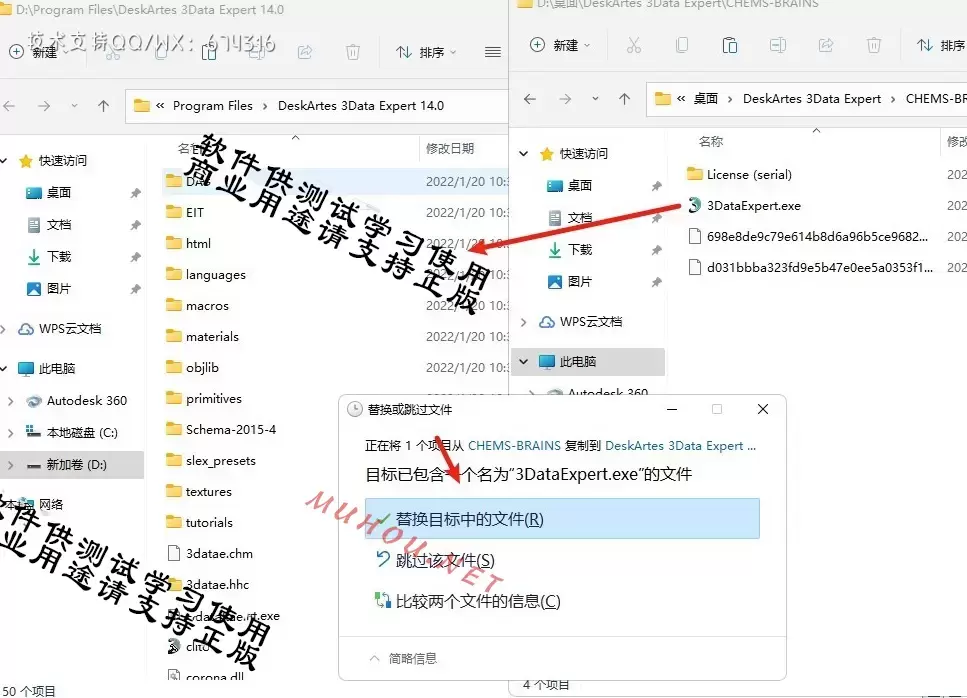Click the delete trash icon in right window
Image resolution: width=967 pixels, height=698 pixels.
[x=874, y=45]
